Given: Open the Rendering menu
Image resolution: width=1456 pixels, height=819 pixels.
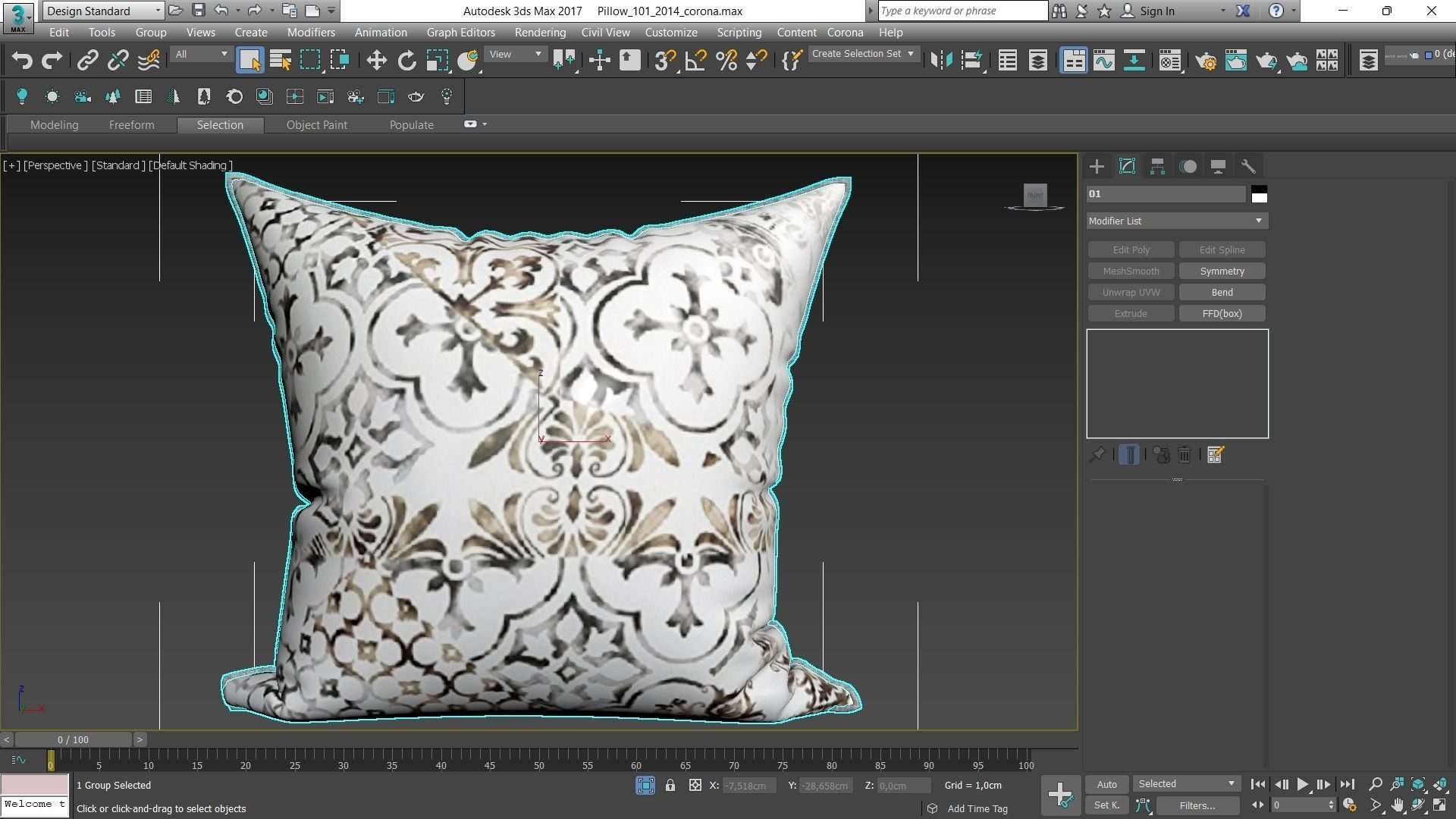Looking at the screenshot, I should (540, 33).
